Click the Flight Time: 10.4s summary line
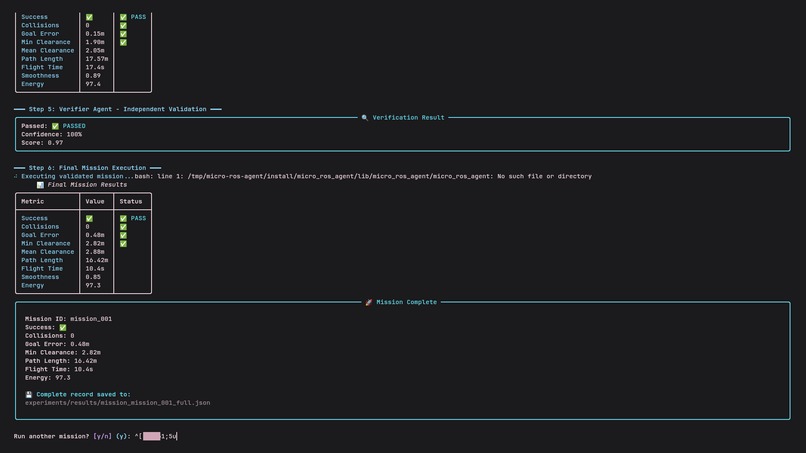The image size is (806, 453). coord(59,370)
